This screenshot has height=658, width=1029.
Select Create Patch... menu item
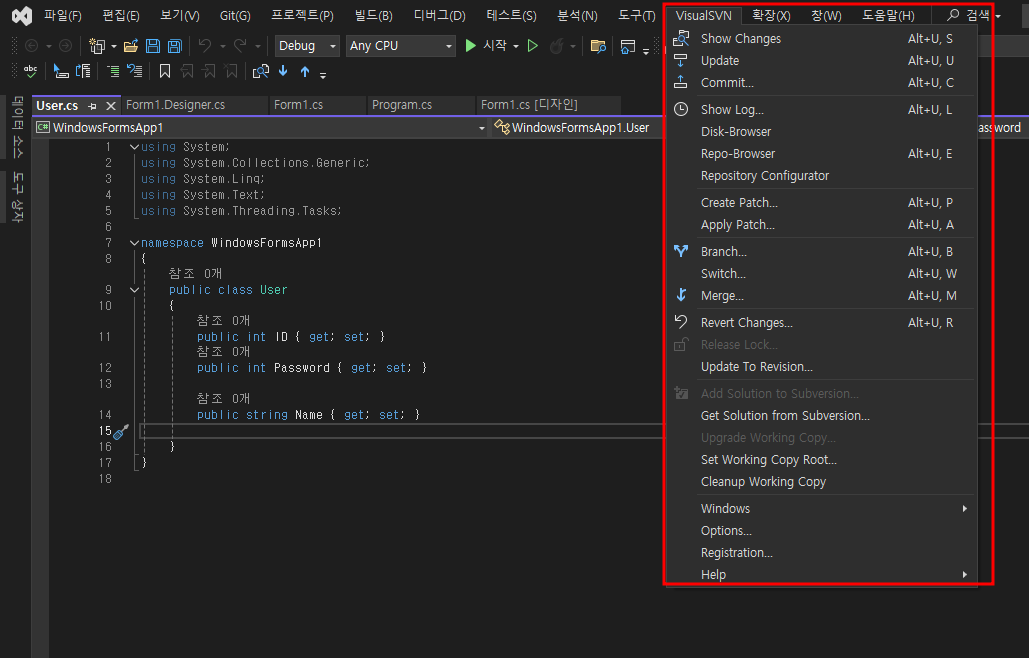822,203
